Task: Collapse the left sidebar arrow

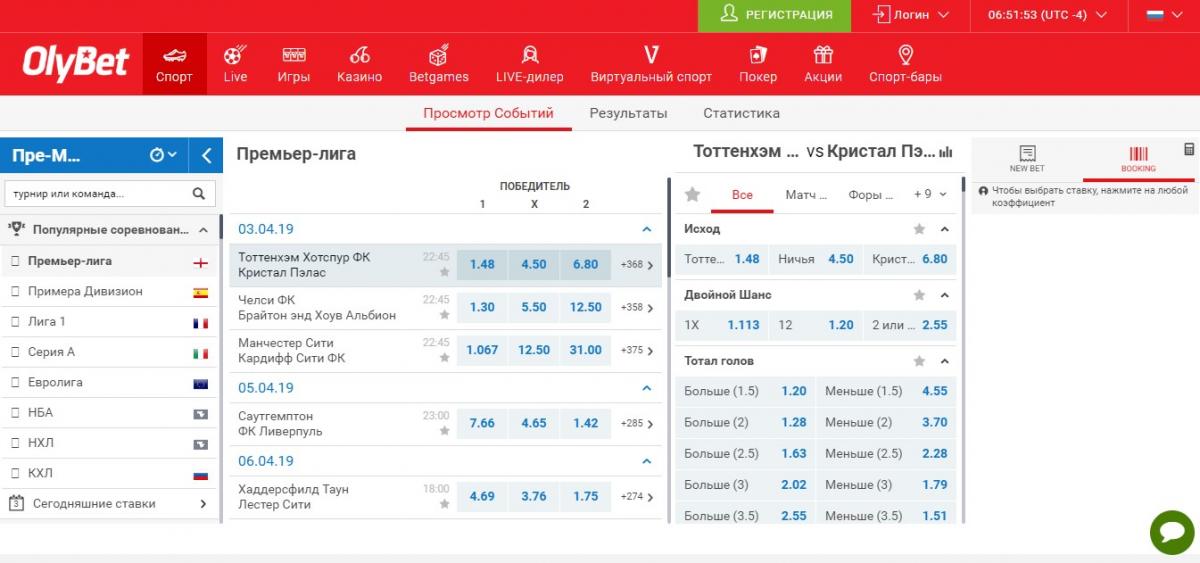Action: [207, 155]
